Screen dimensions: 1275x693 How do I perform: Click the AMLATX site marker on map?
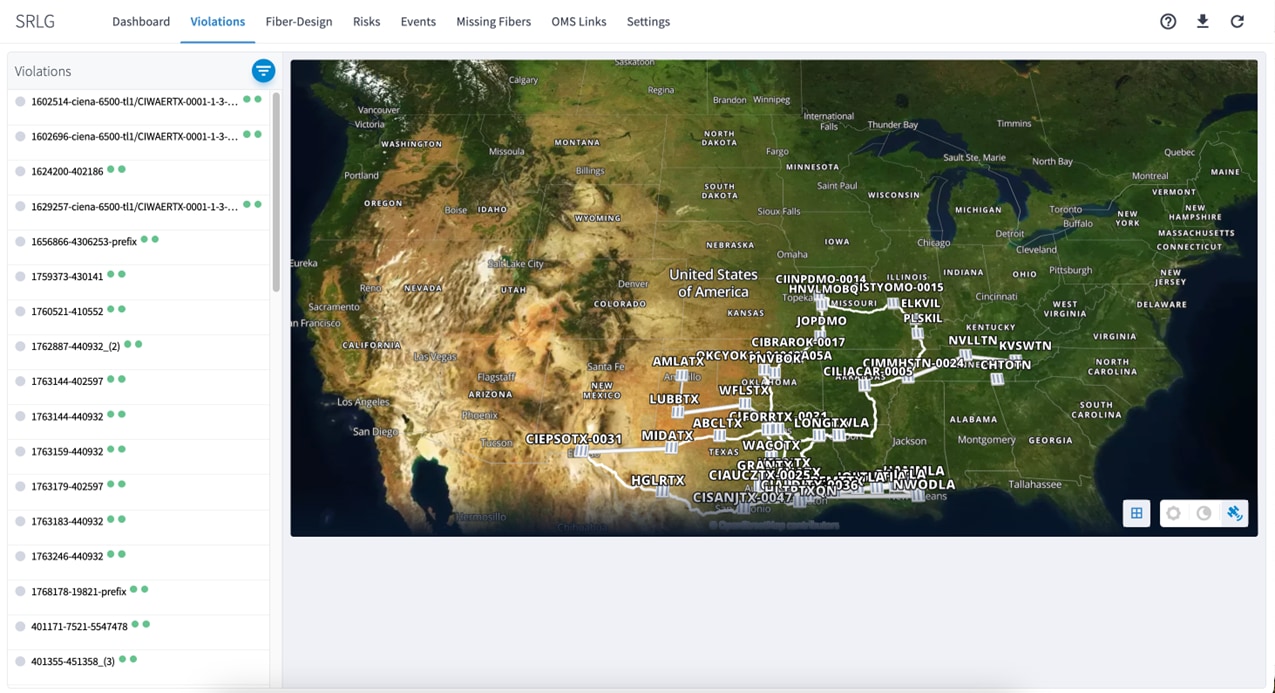pos(682,377)
